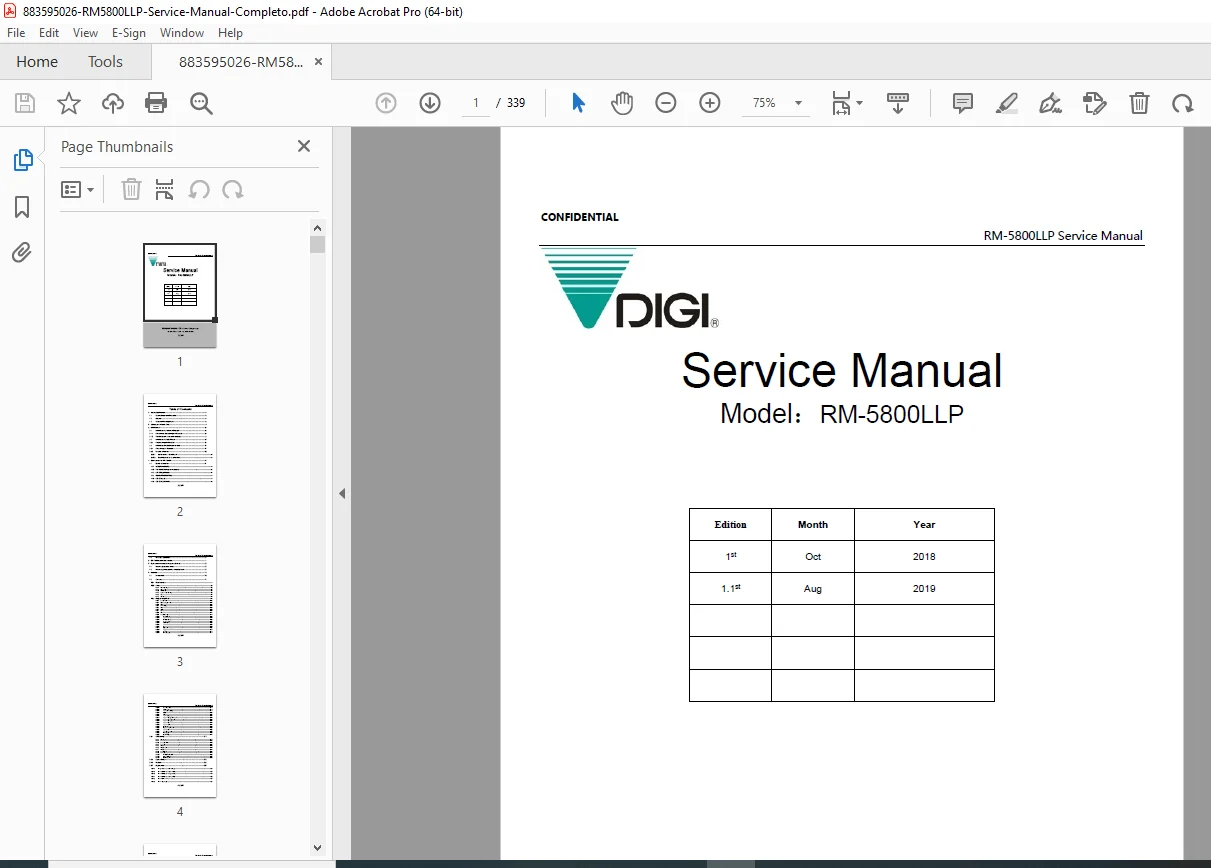Click the page number input field

tap(476, 103)
